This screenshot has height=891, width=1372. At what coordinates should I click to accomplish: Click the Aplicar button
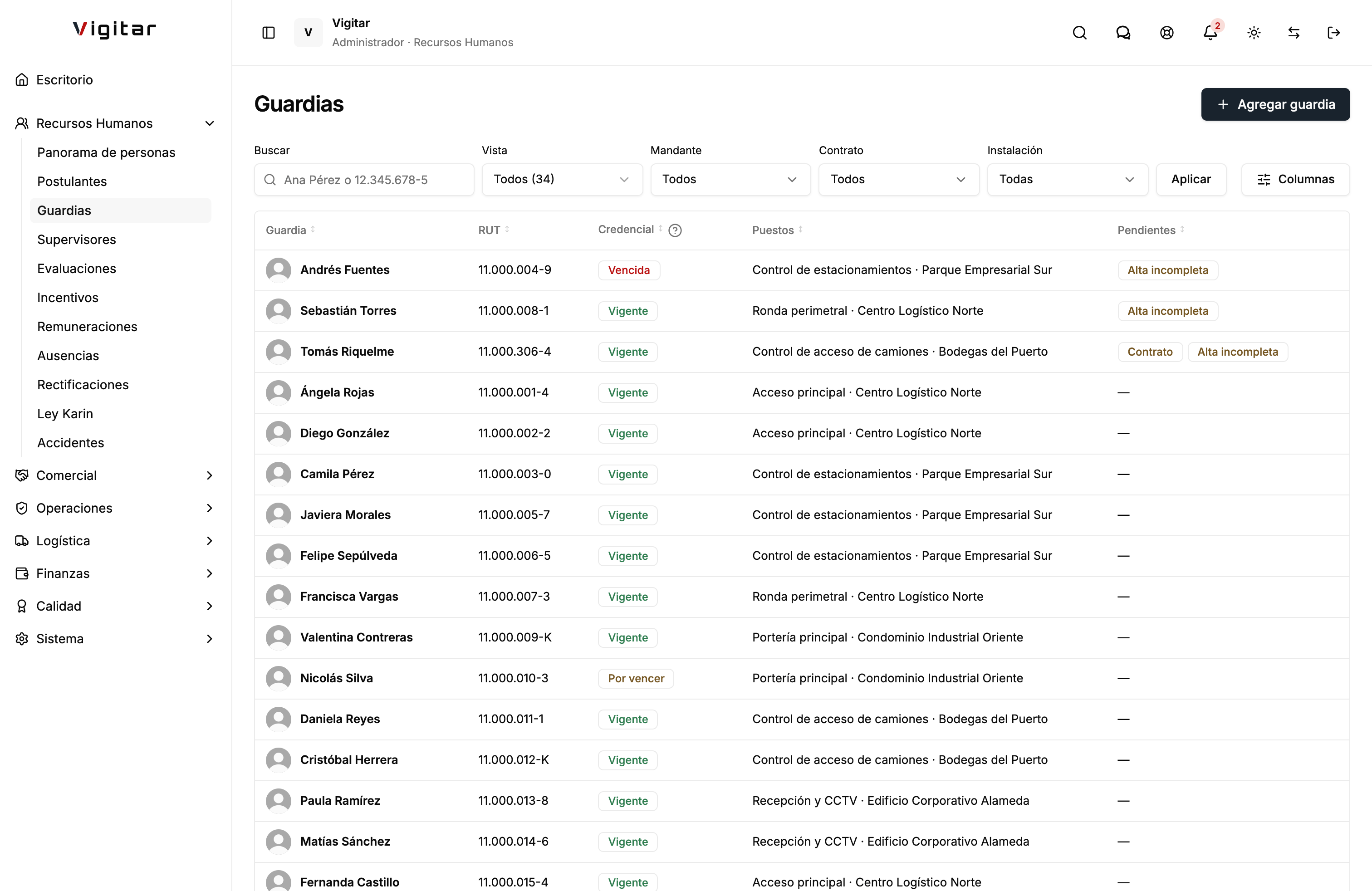[1191, 179]
